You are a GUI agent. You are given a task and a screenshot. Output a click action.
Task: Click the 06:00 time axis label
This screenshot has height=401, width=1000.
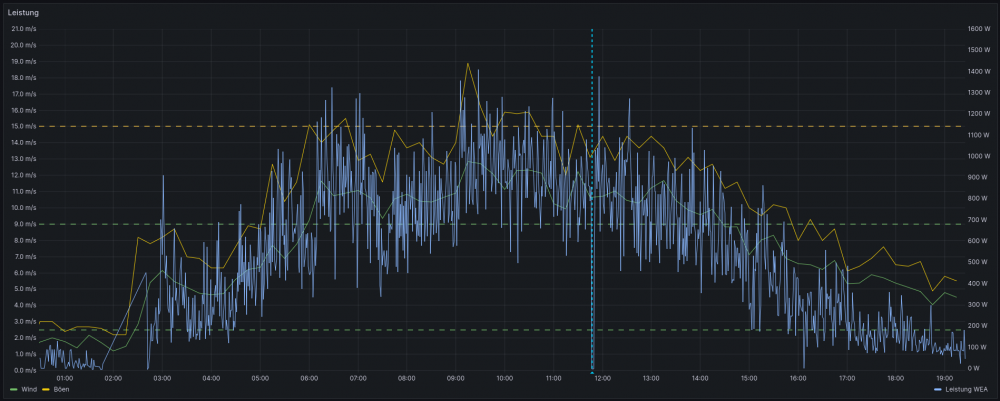click(x=309, y=379)
